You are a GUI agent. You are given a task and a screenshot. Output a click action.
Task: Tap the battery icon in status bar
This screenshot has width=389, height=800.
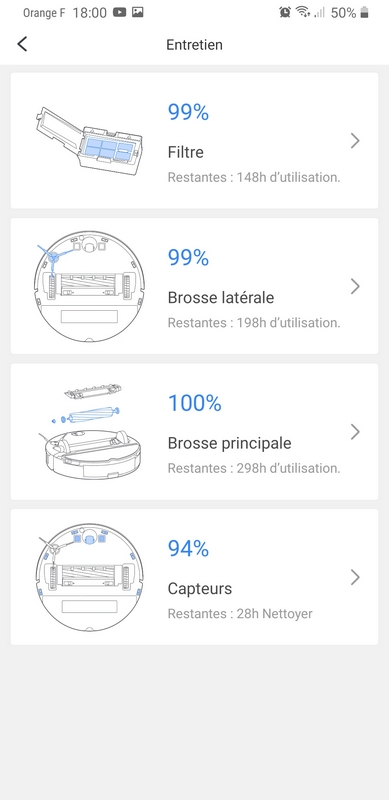tap(364, 13)
